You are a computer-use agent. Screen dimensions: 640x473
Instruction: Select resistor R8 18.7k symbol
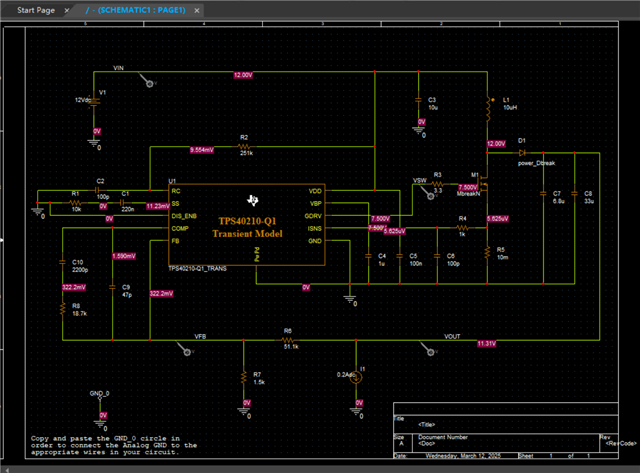tap(62, 309)
